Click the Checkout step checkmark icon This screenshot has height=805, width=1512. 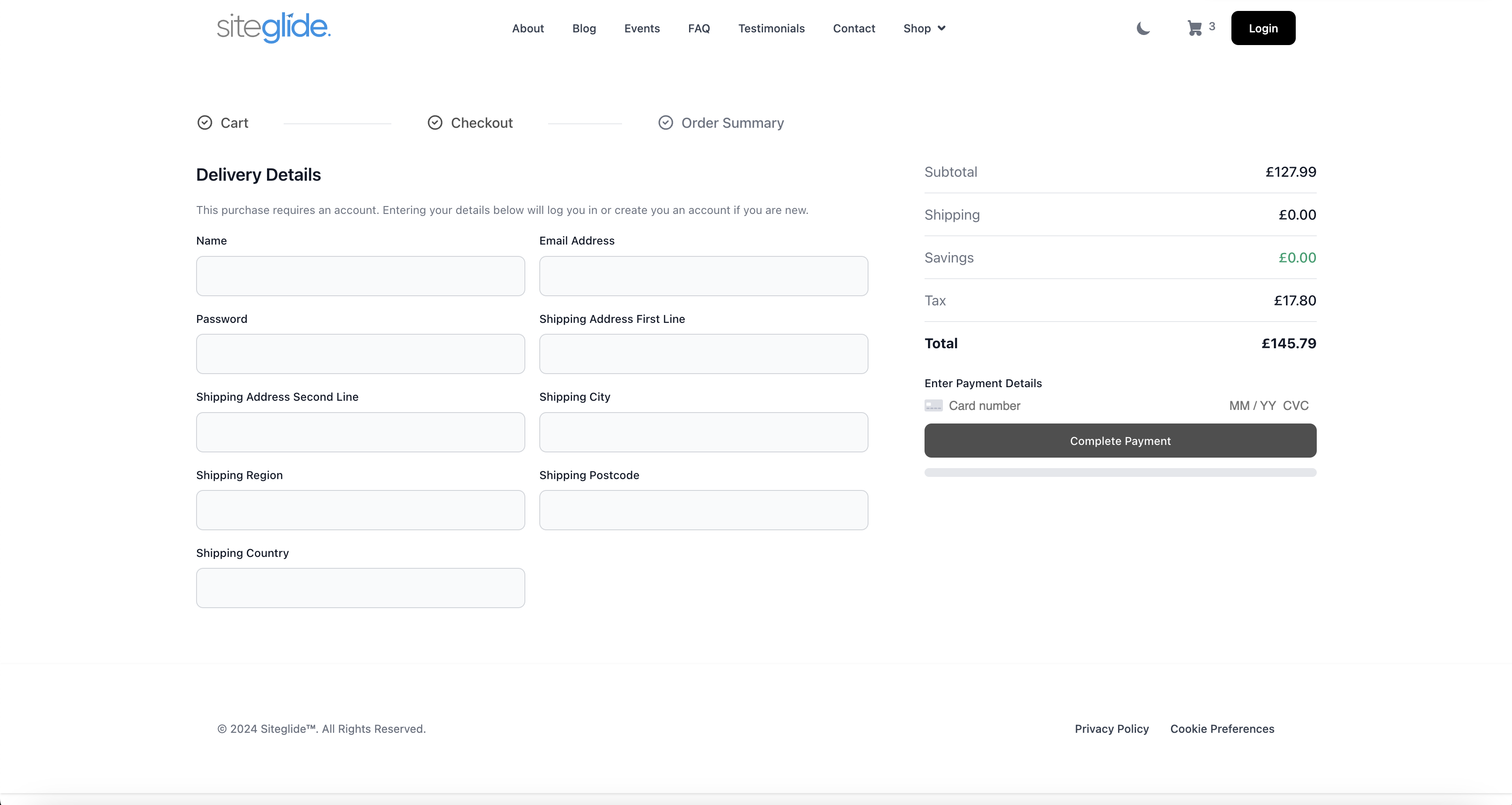[435, 122]
